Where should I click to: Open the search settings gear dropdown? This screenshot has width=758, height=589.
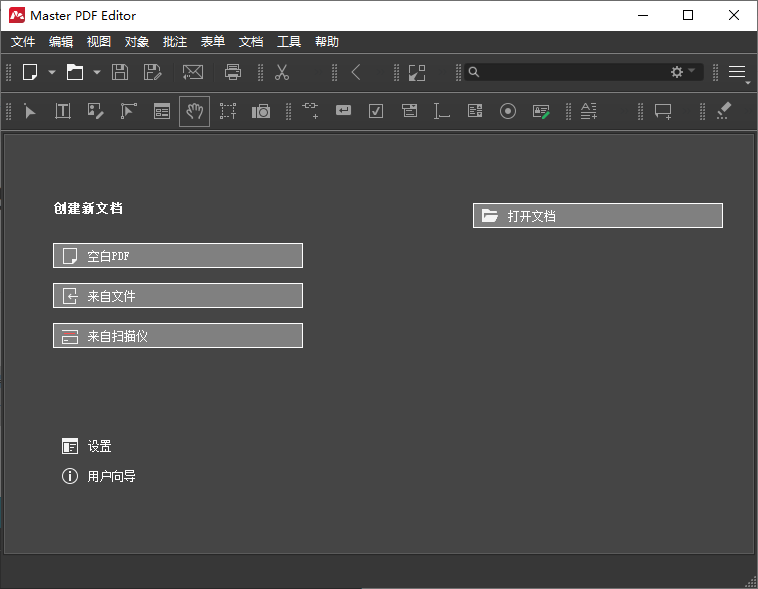point(682,72)
